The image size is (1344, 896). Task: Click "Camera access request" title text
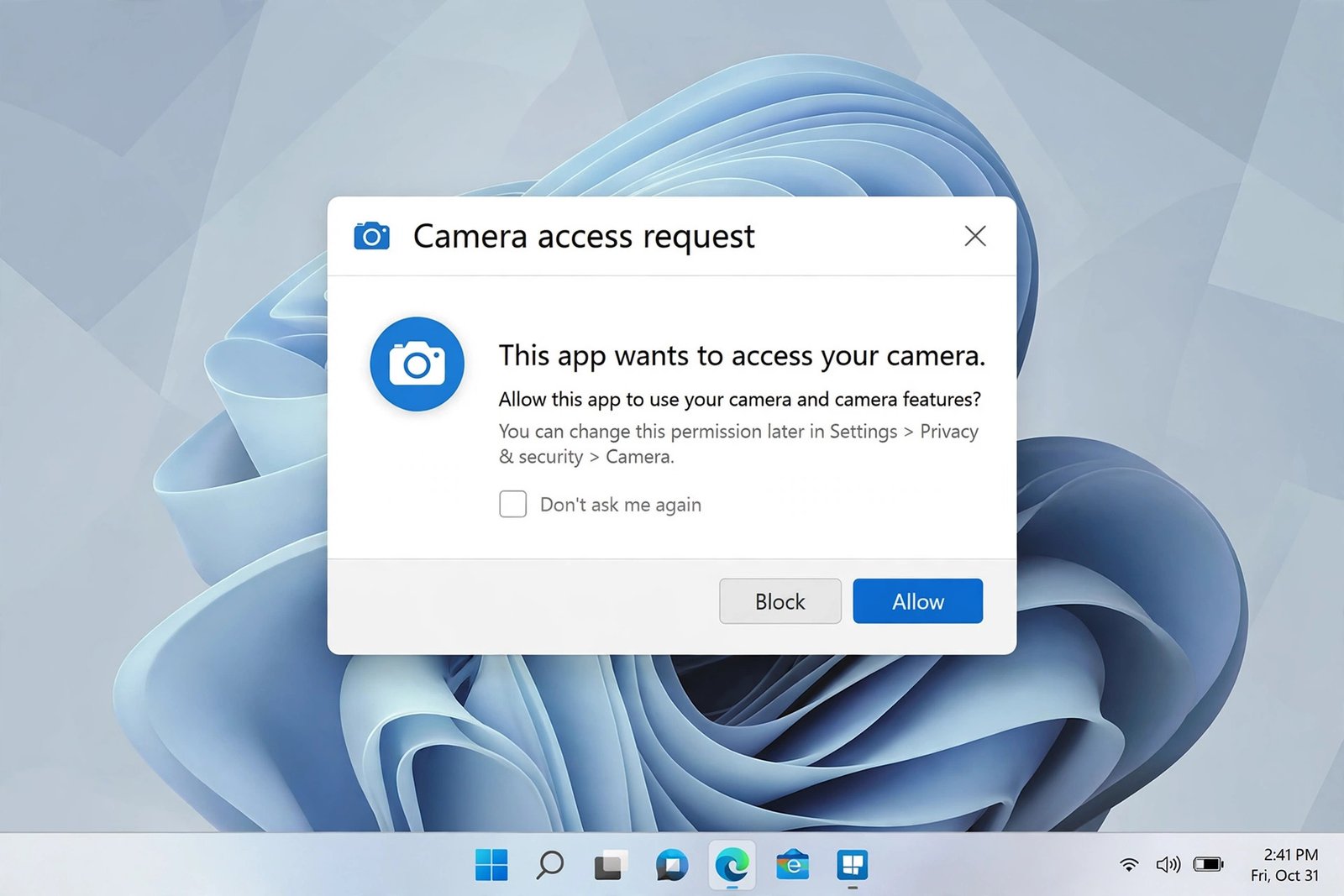pos(584,237)
